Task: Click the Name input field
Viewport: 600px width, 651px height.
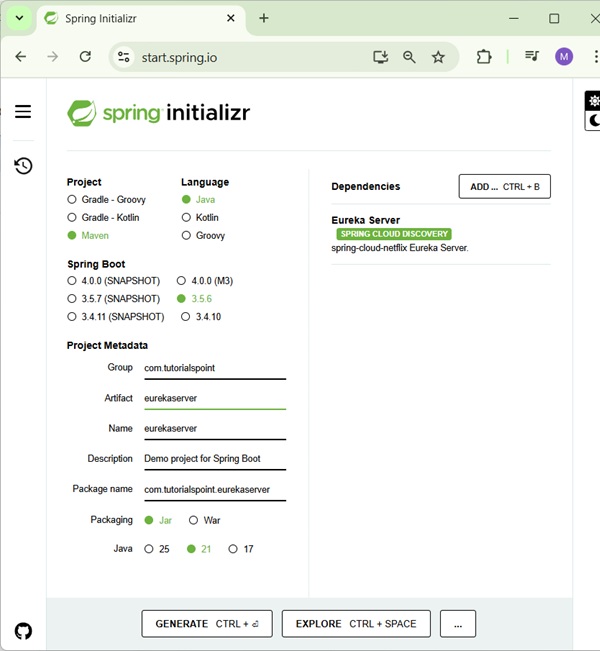Action: pyautogui.click(x=215, y=429)
